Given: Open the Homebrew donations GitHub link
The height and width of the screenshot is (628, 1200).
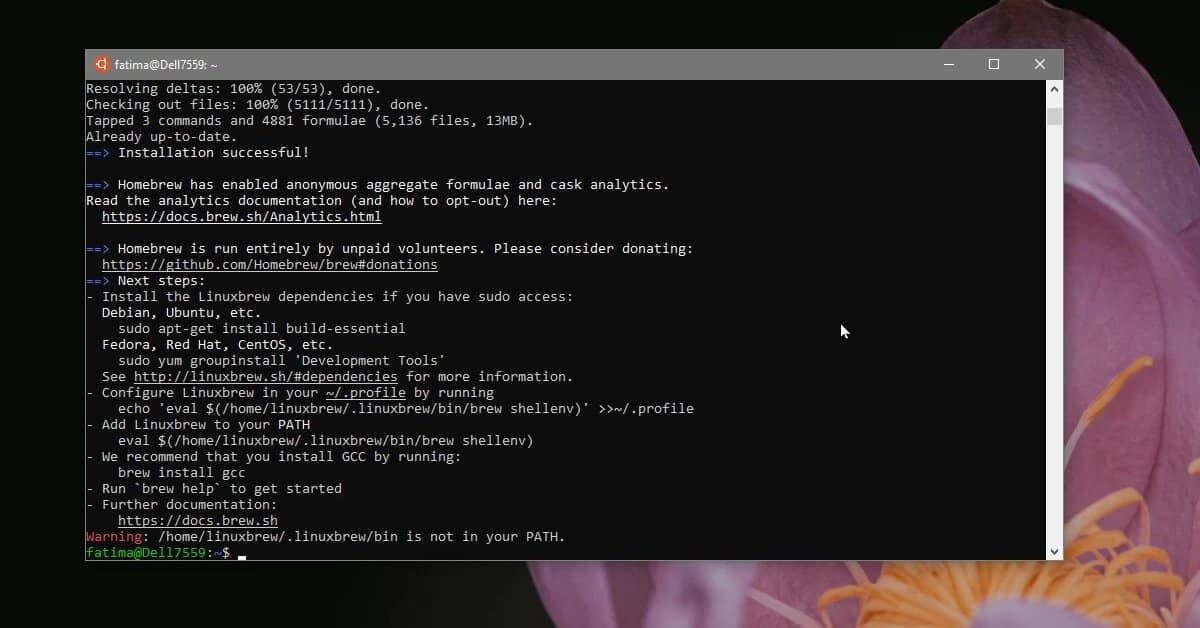Looking at the screenshot, I should 270,264.
